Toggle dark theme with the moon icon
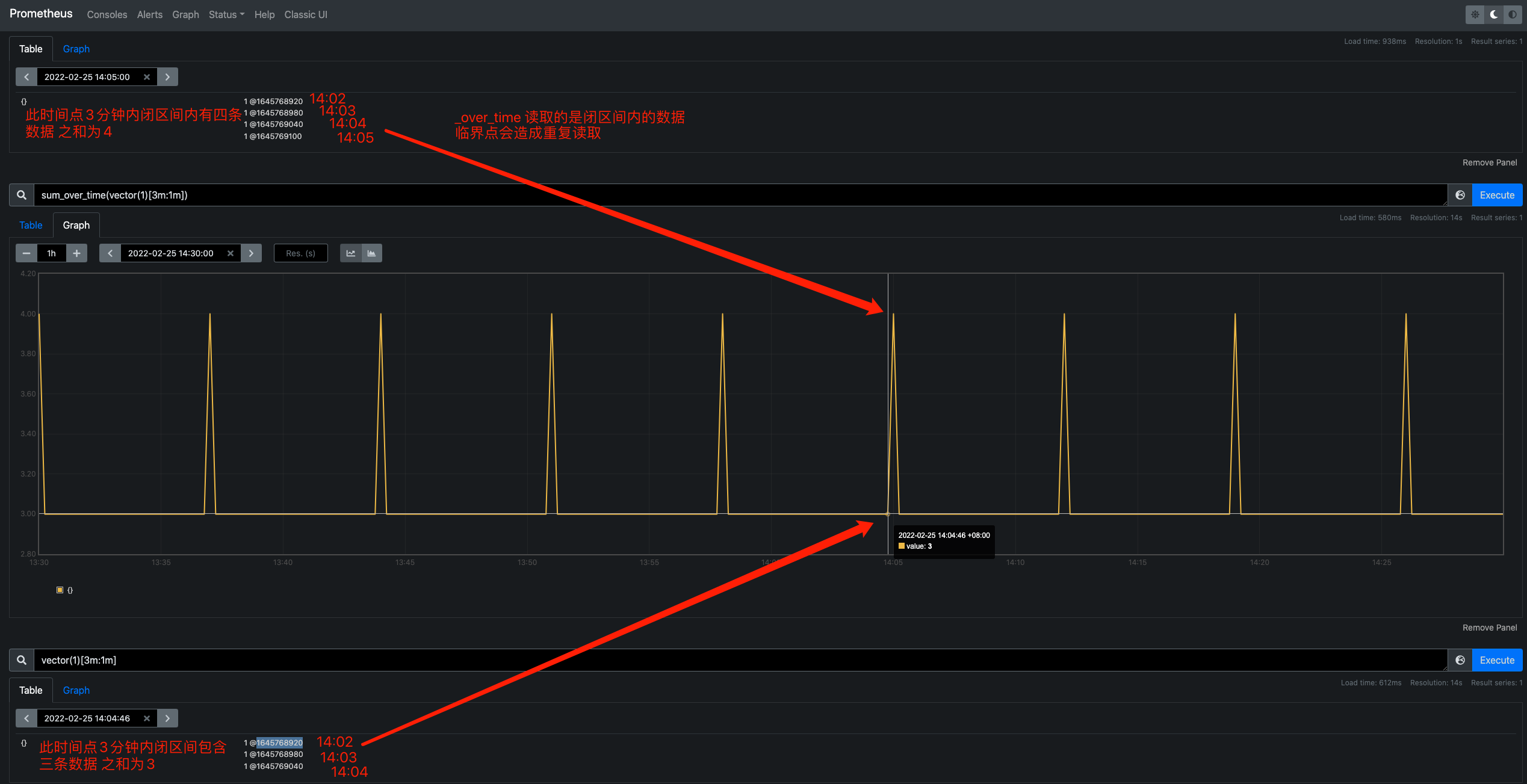1527x784 pixels. 1493,14
